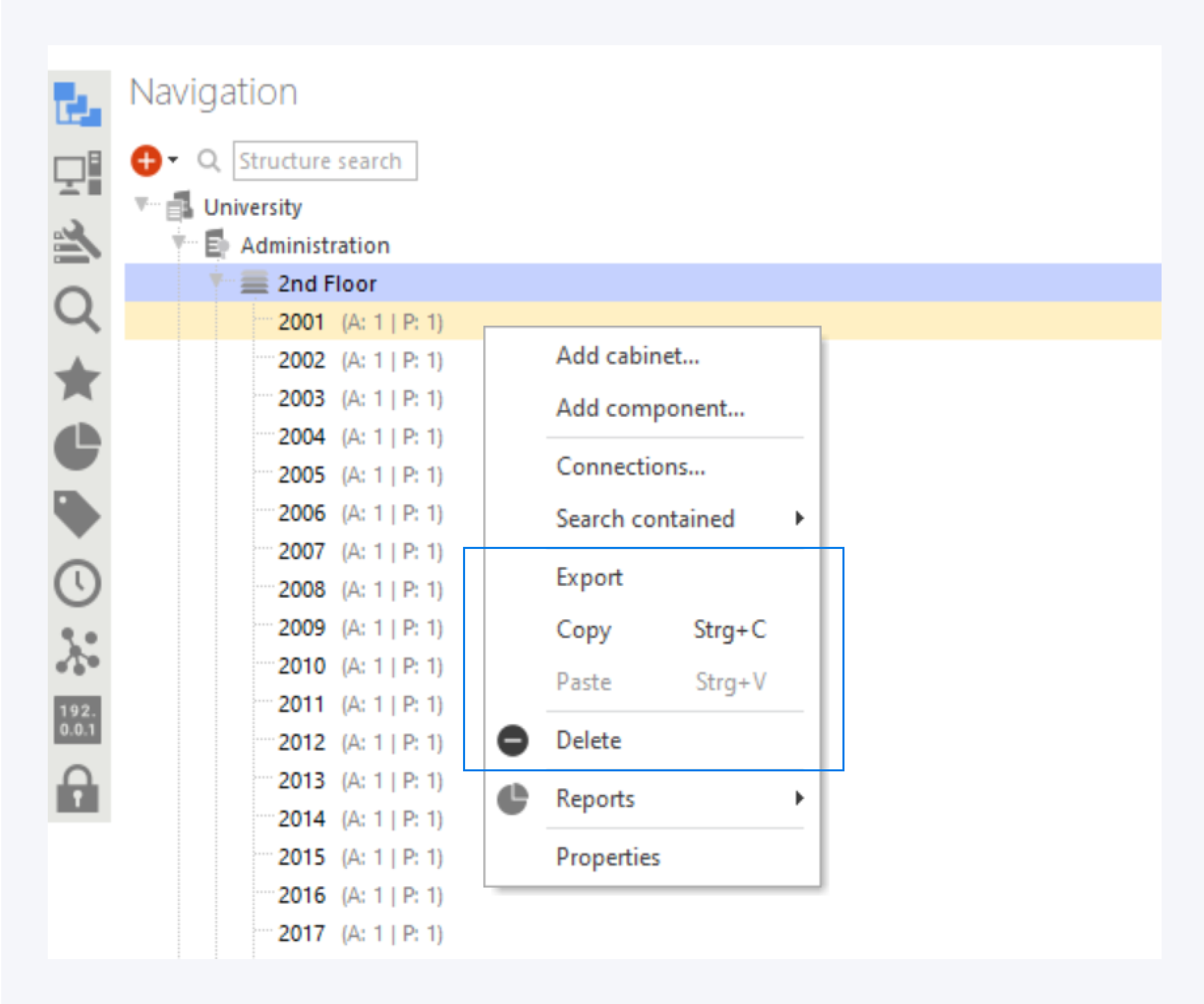Choose Add cabinet... from context menu
This screenshot has height=1004, width=1204.
(628, 356)
